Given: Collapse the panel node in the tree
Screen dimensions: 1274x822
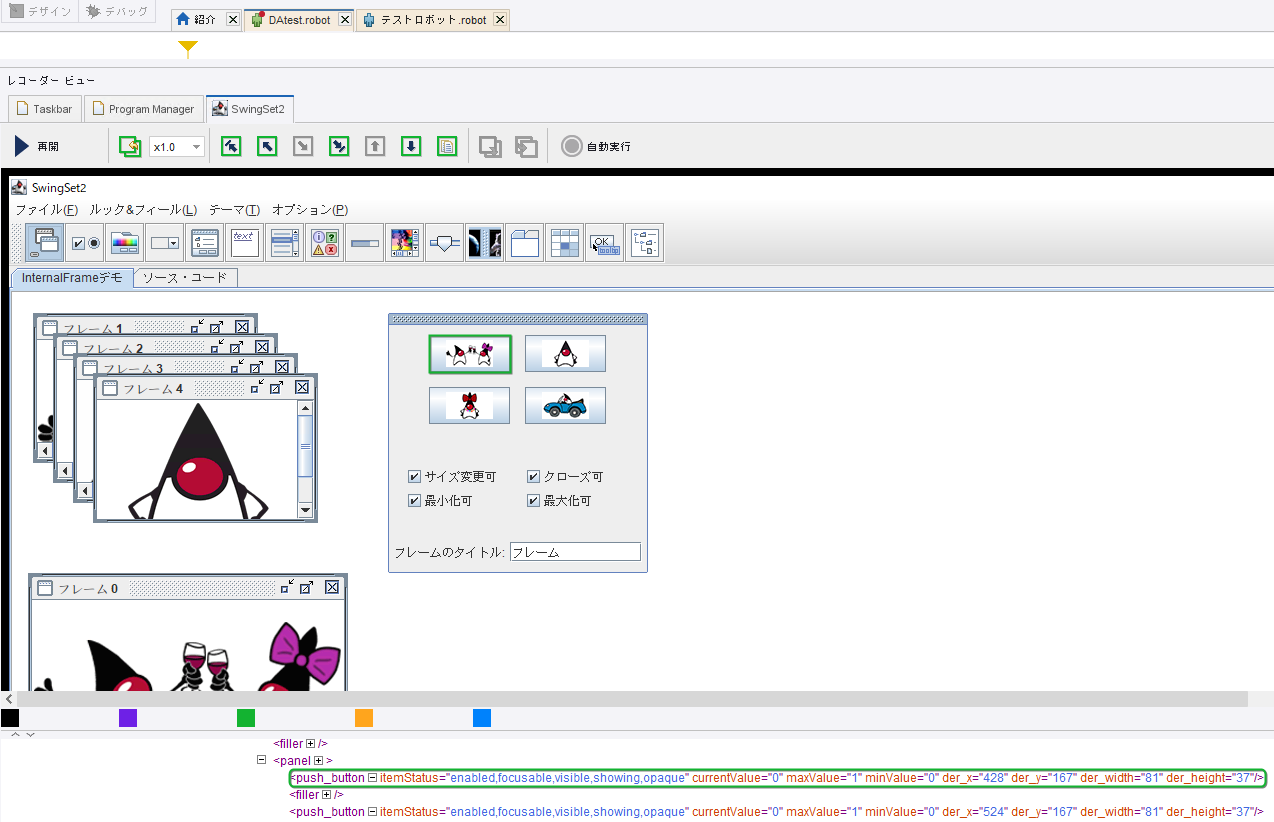Looking at the screenshot, I should [261, 761].
